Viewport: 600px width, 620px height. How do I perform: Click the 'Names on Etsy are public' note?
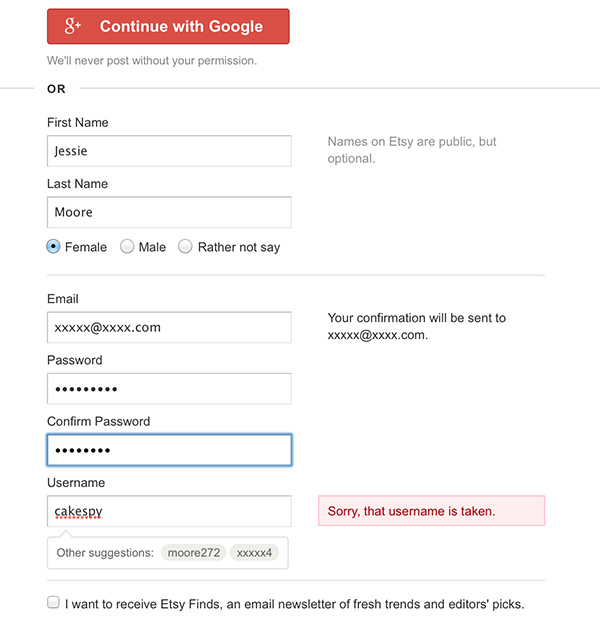pyautogui.click(x=412, y=150)
